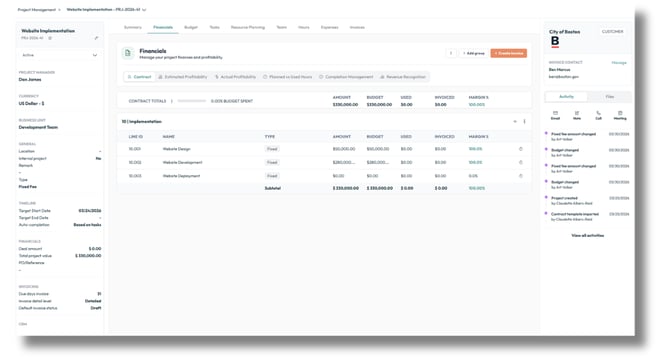Select the Financials tab
The height and width of the screenshot is (360, 670).
[163, 27]
